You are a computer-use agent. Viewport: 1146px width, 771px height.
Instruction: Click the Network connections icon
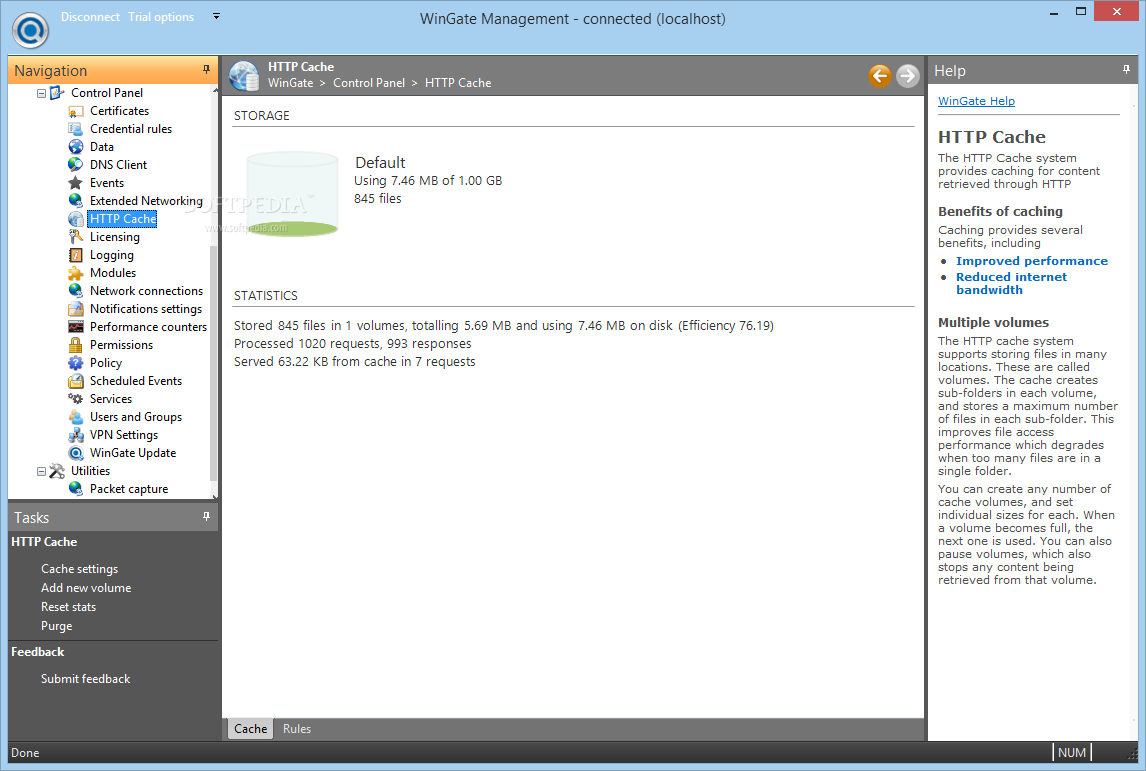tap(75, 290)
